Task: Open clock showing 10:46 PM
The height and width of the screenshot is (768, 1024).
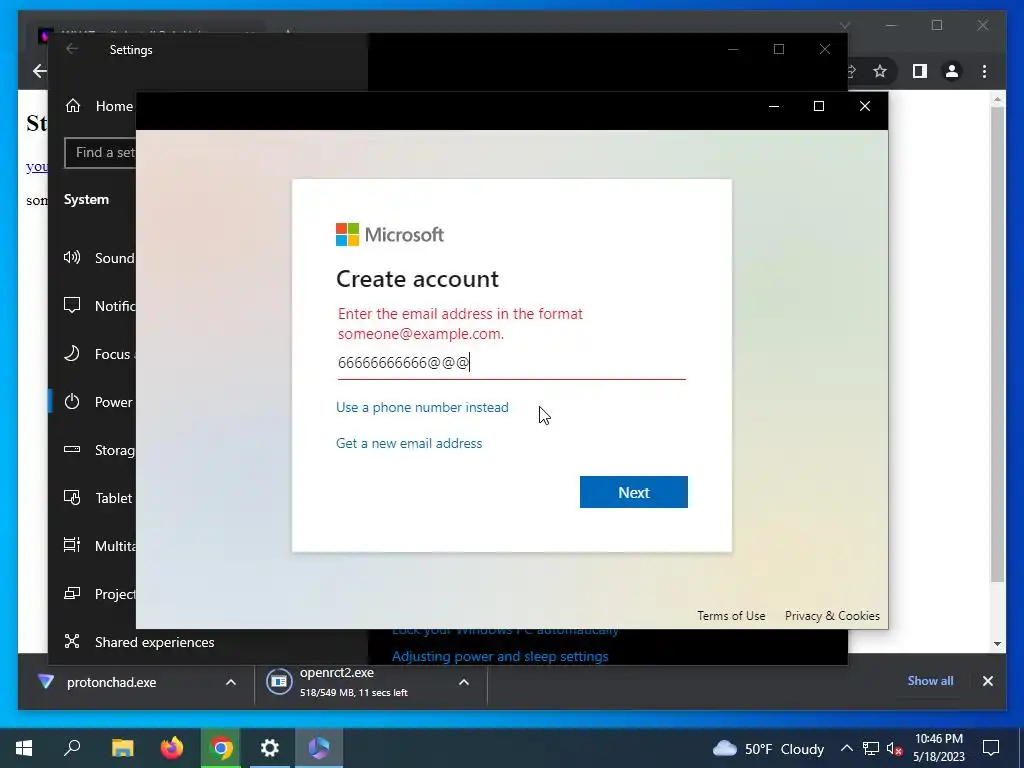Action: coord(939,748)
